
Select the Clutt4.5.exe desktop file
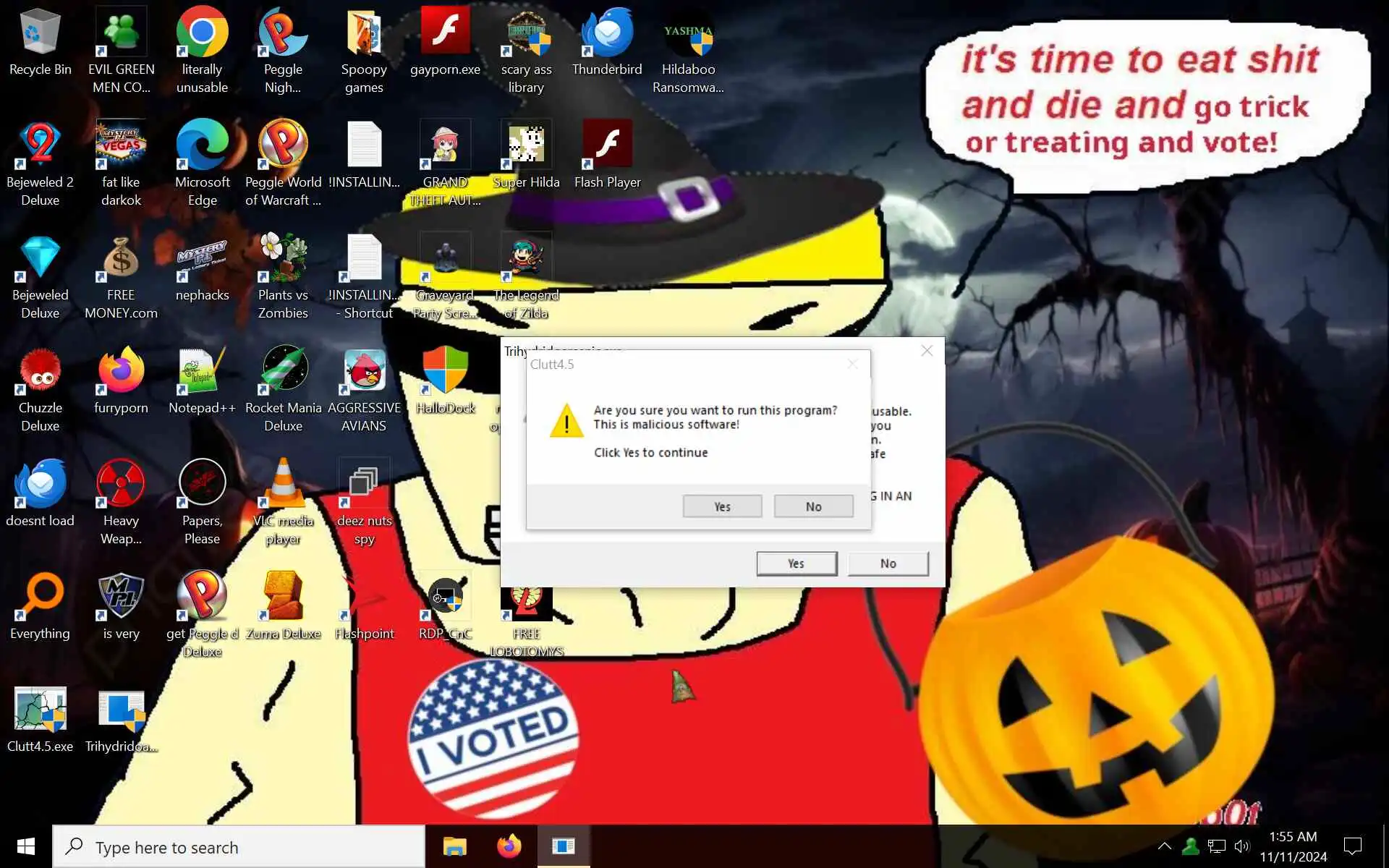(40, 710)
